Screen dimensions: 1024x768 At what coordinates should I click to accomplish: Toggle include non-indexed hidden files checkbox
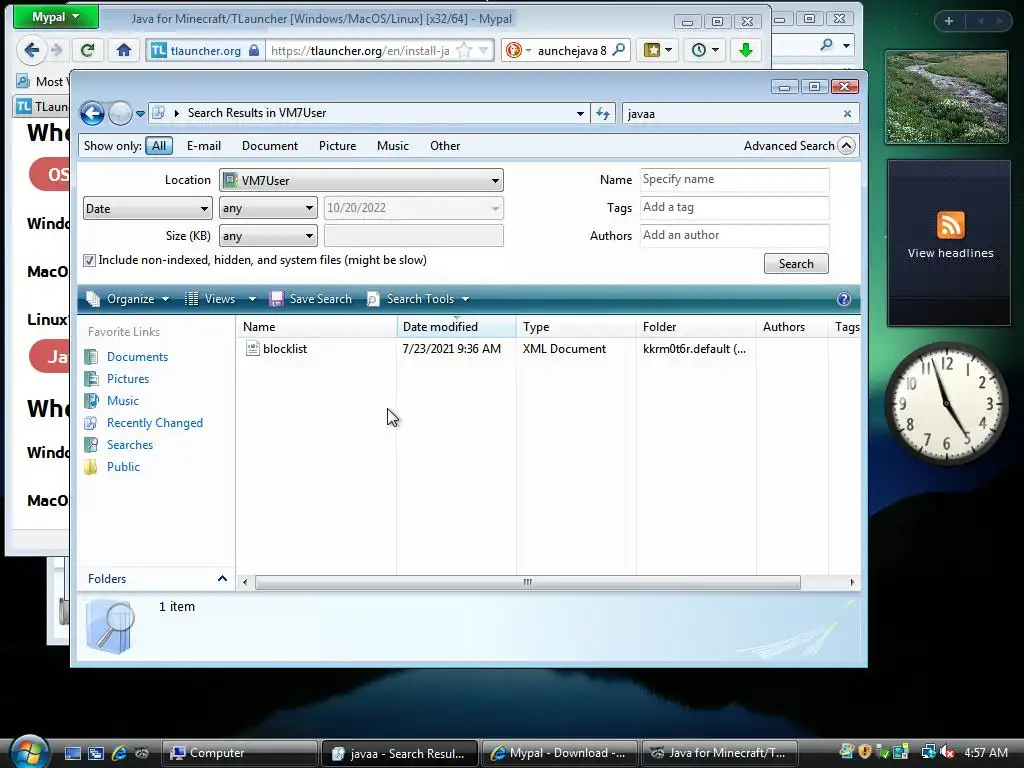coord(89,261)
